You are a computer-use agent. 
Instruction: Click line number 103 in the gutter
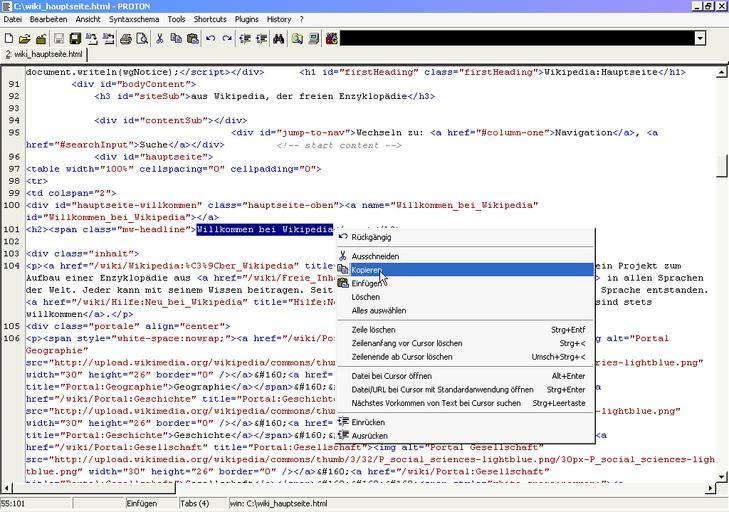(12, 253)
